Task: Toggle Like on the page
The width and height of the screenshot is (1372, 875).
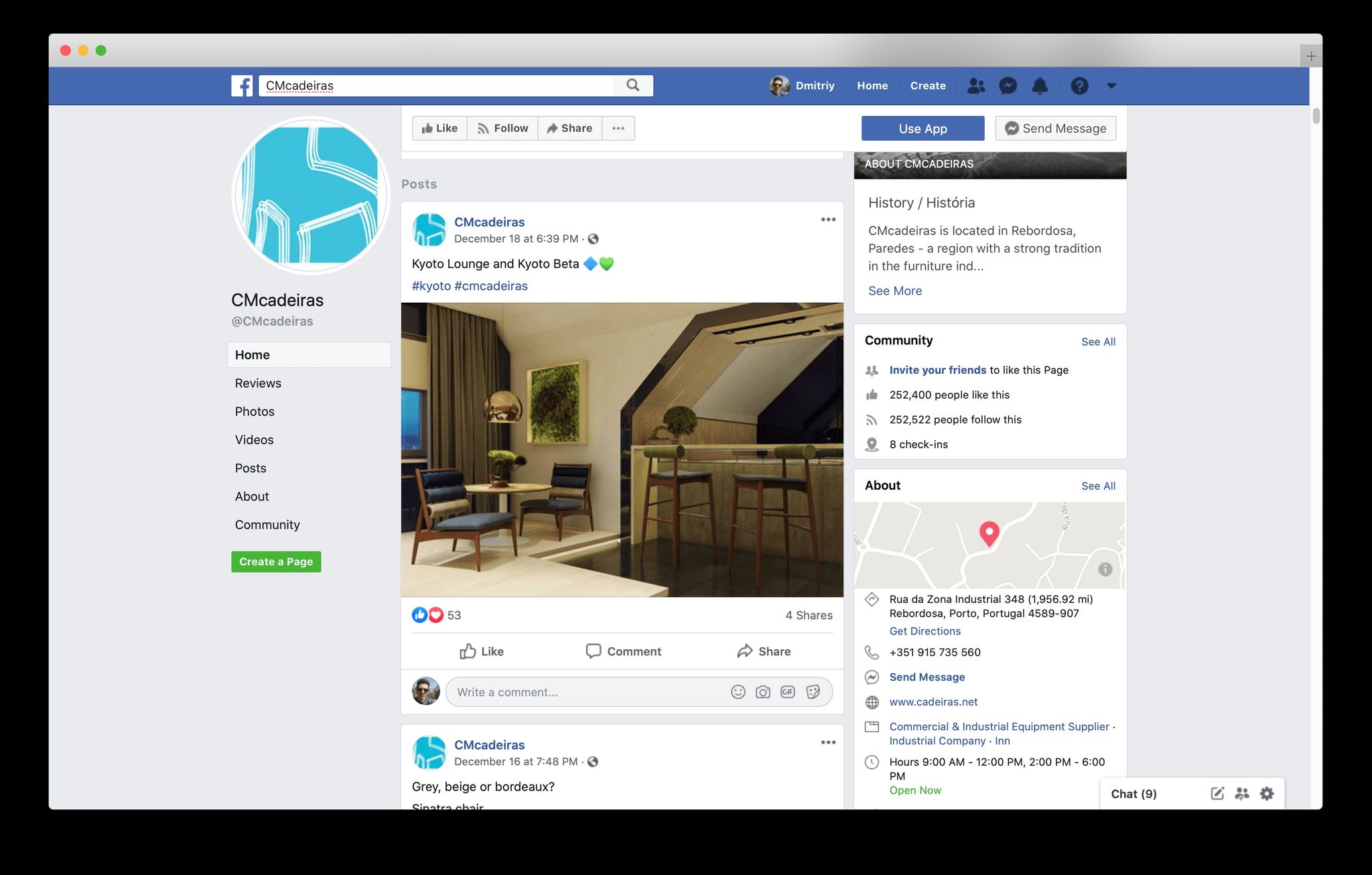Action: (439, 128)
